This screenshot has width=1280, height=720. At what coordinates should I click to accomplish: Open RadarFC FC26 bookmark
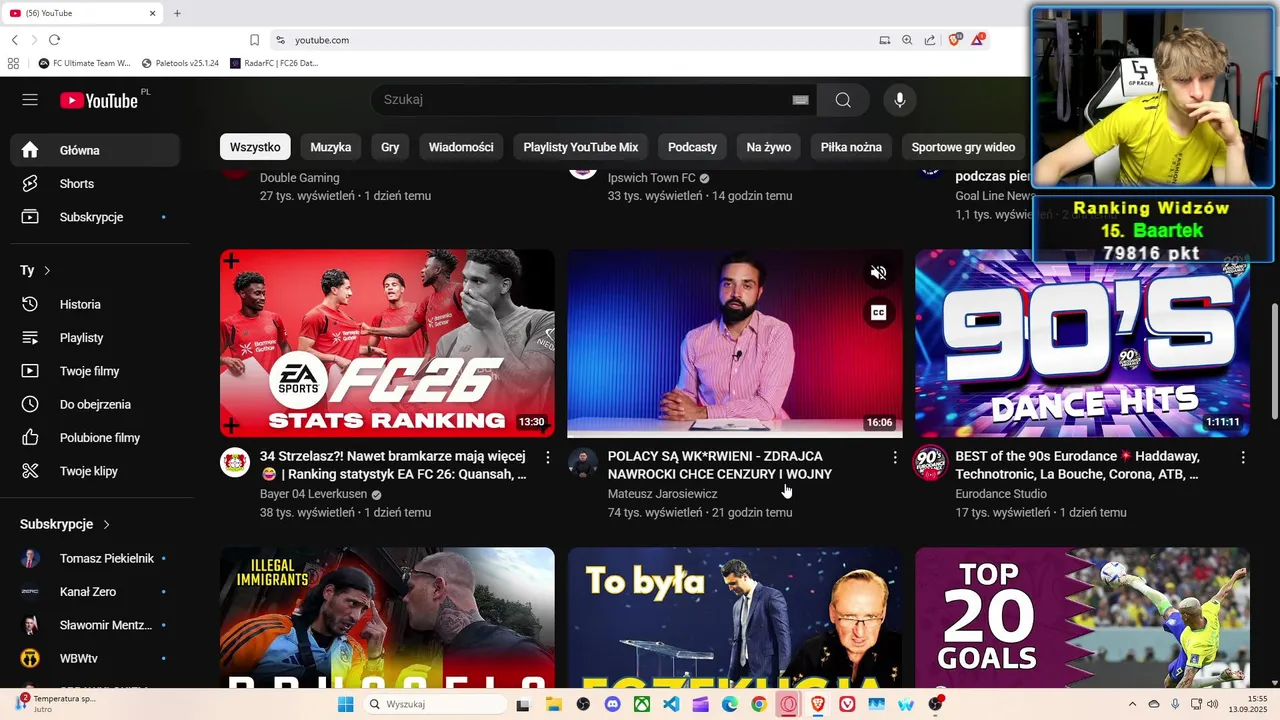coord(274,63)
